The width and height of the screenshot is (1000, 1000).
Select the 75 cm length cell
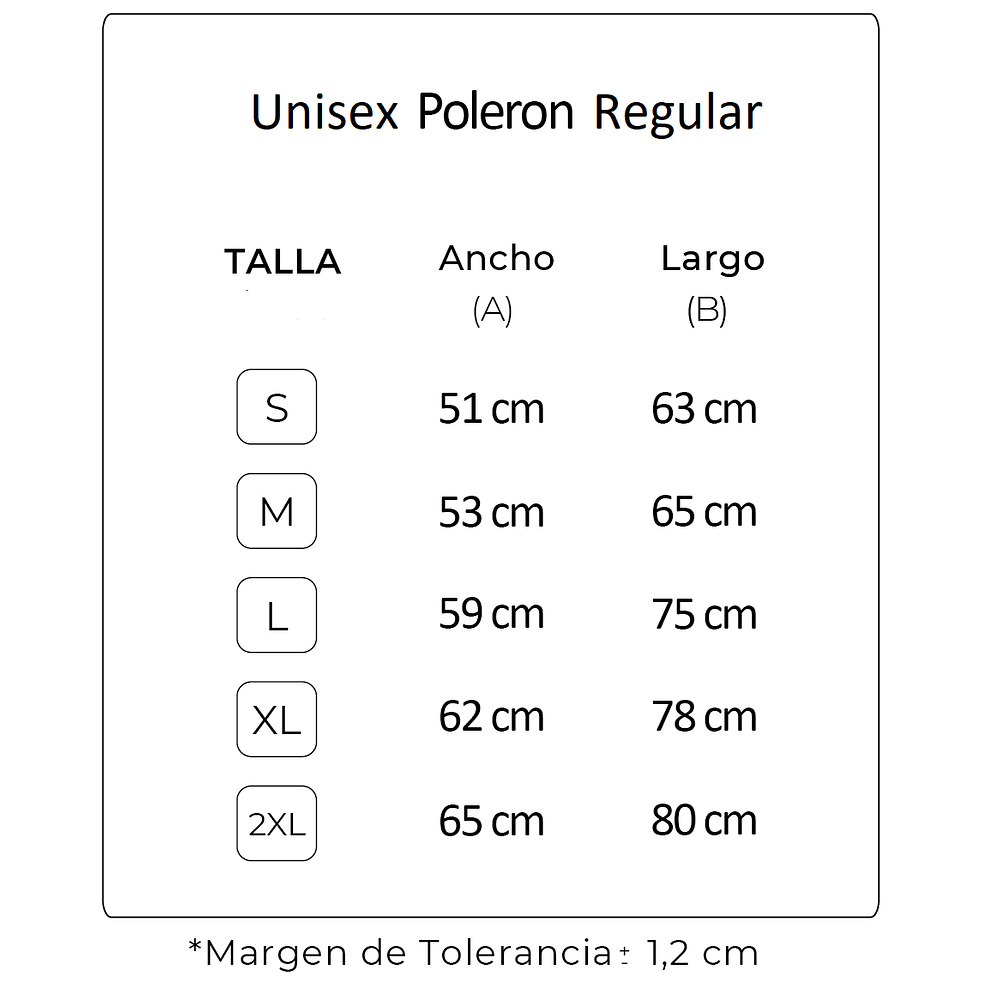pos(704,615)
